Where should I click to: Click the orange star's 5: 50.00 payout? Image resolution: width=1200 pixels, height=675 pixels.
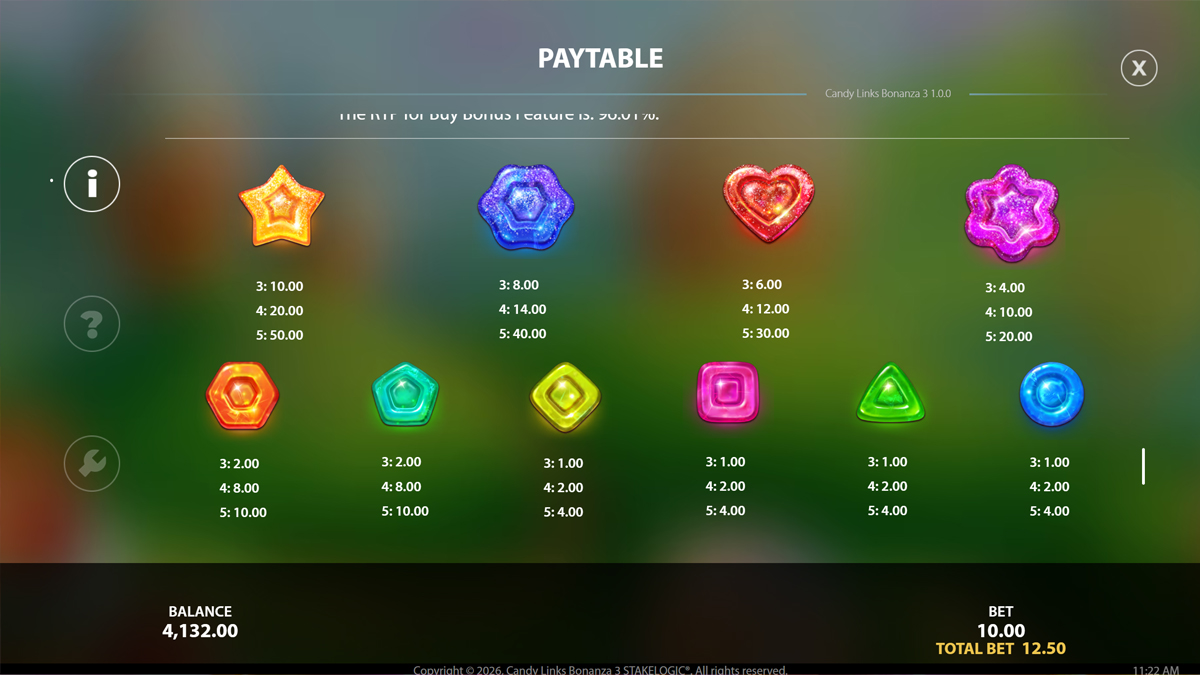click(x=279, y=335)
